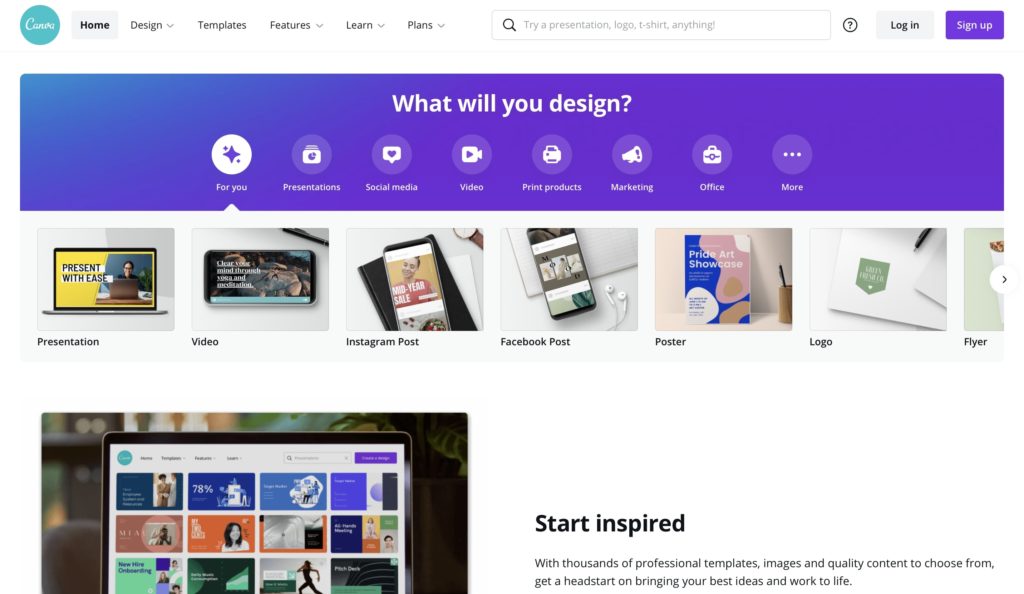
Task: Select the For you sparkle icon
Action: [x=231, y=155]
